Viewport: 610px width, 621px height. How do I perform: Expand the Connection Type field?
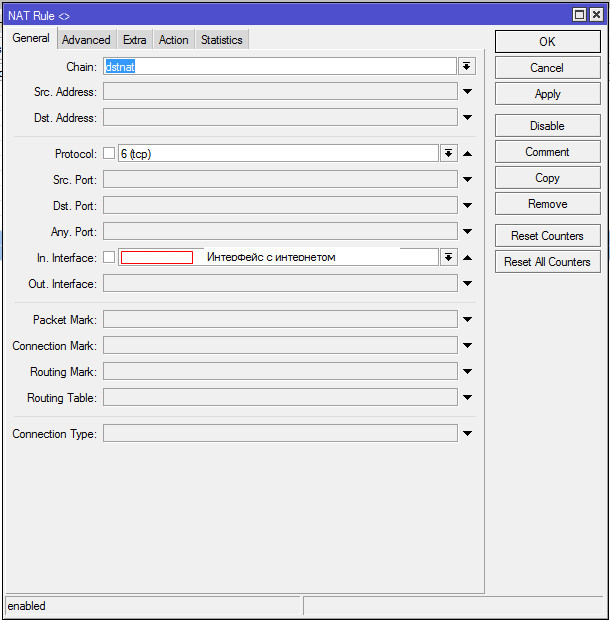(x=467, y=433)
